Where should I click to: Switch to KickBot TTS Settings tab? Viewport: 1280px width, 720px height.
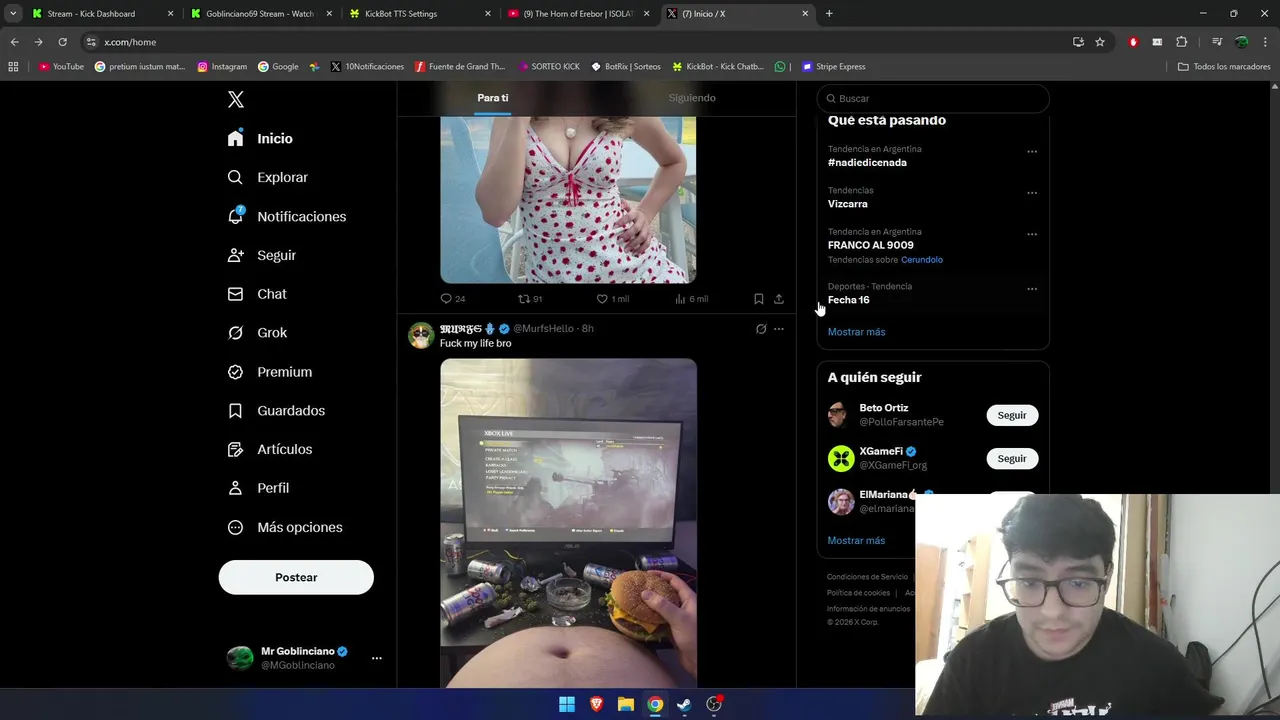tap(420, 14)
